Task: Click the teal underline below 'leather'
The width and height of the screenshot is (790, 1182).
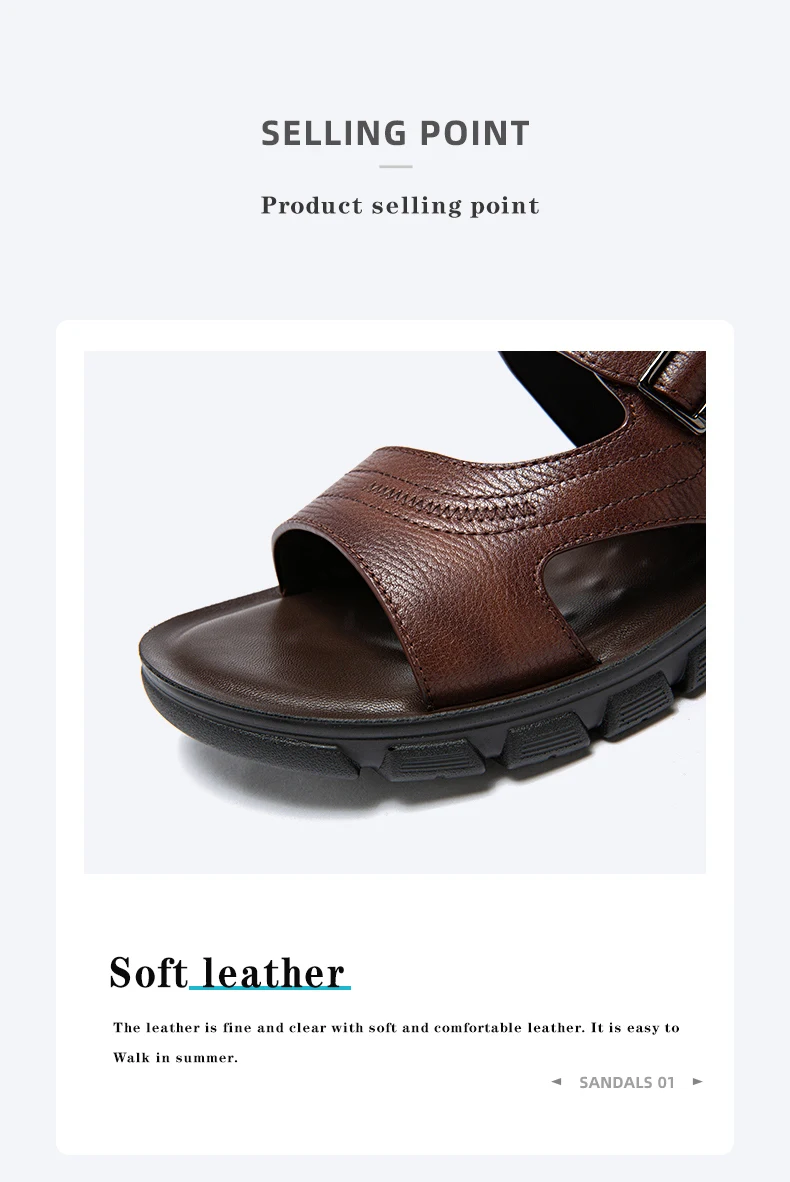Action: tap(270, 988)
